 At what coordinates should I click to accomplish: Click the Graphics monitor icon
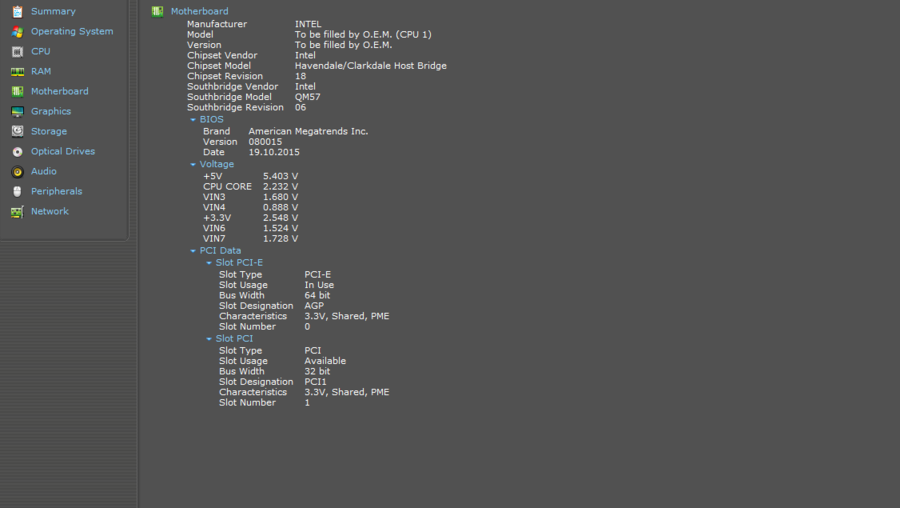[x=17, y=111]
